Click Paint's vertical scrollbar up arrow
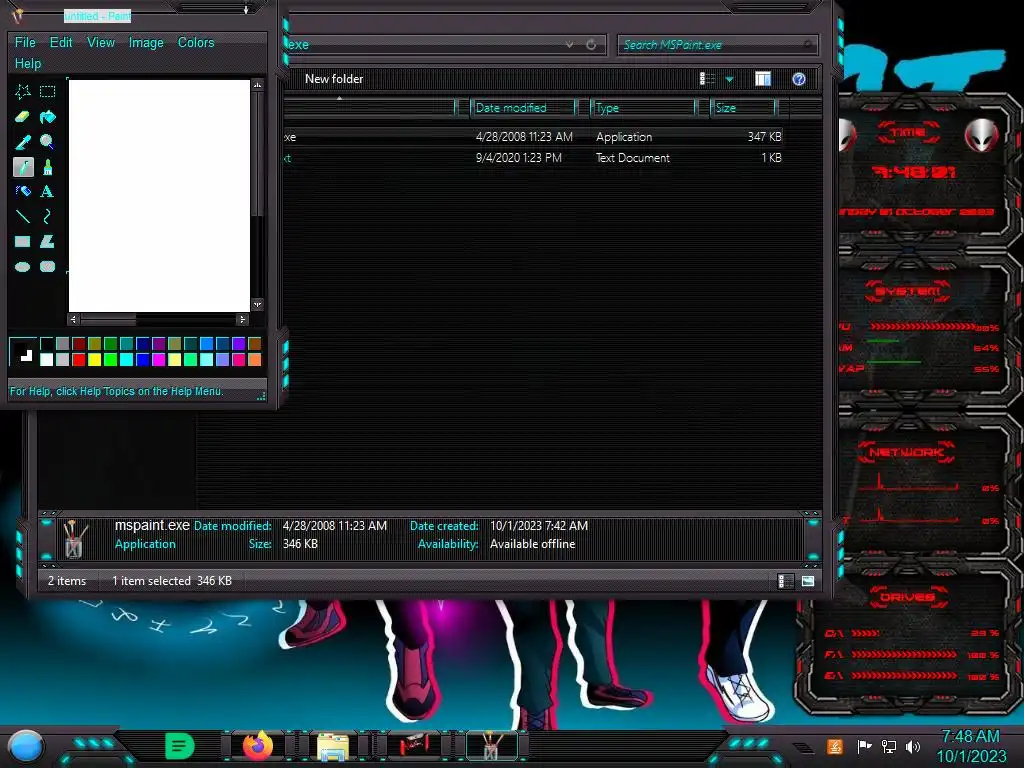 pyautogui.click(x=257, y=86)
